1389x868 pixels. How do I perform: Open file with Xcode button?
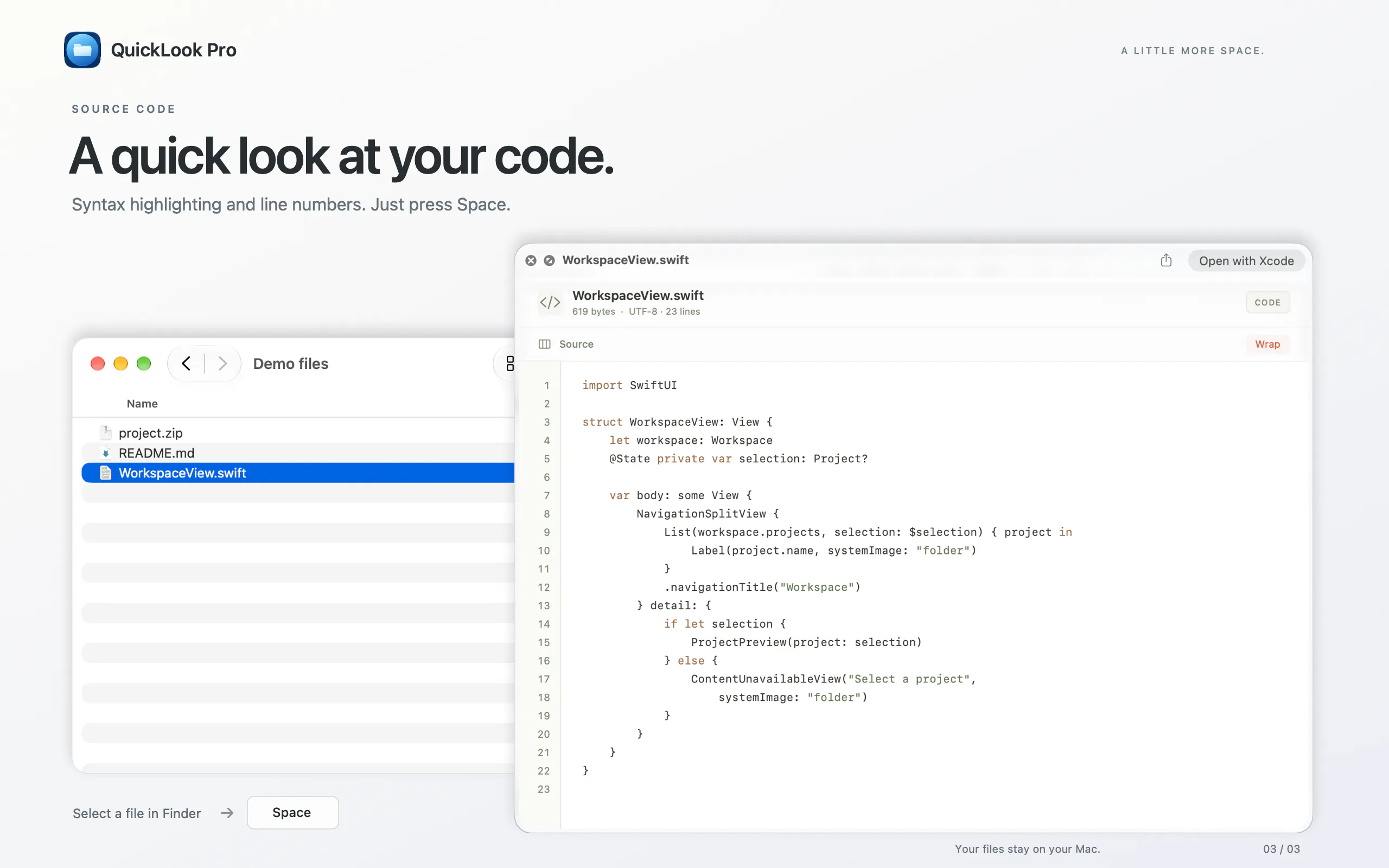1246,260
